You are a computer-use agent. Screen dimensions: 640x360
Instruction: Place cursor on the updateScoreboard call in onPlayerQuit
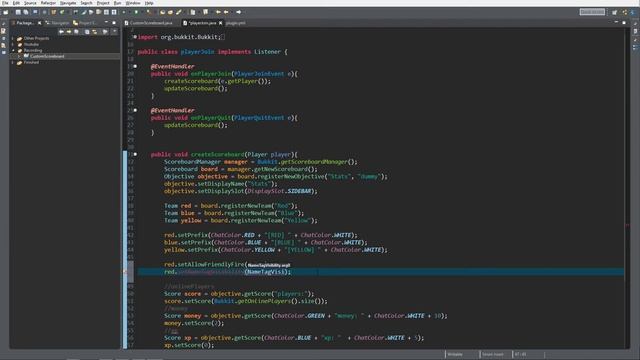tap(195, 125)
